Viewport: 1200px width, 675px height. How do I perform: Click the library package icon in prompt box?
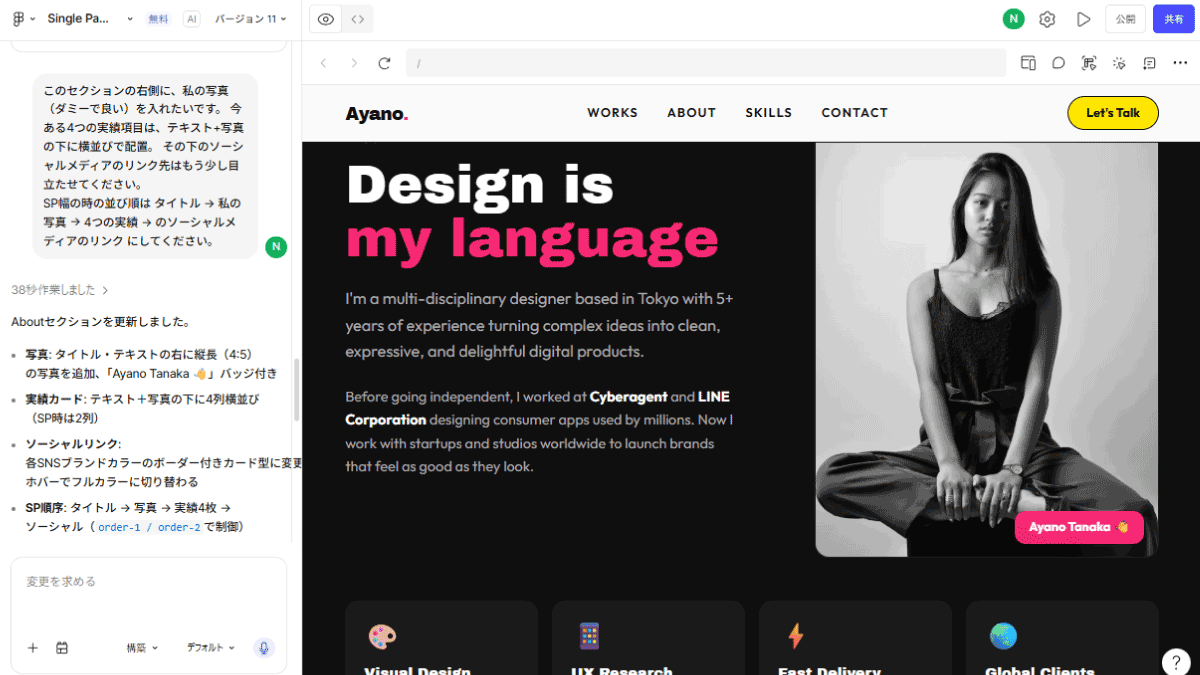[62, 648]
